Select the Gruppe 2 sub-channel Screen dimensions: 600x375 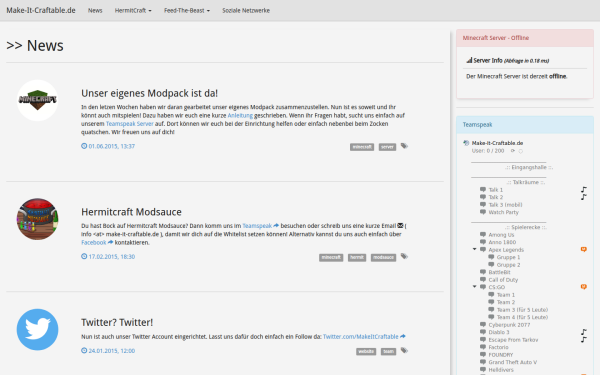508,265
